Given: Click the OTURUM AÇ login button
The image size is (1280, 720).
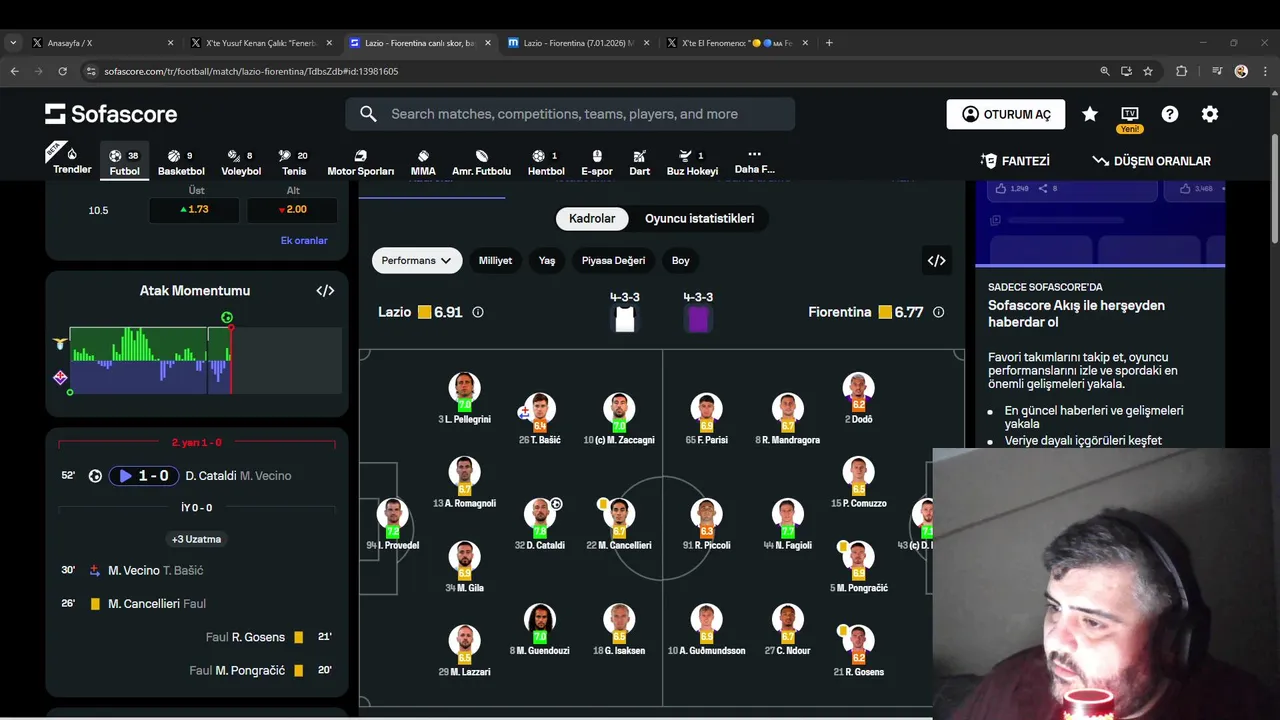Looking at the screenshot, I should pos(1005,114).
